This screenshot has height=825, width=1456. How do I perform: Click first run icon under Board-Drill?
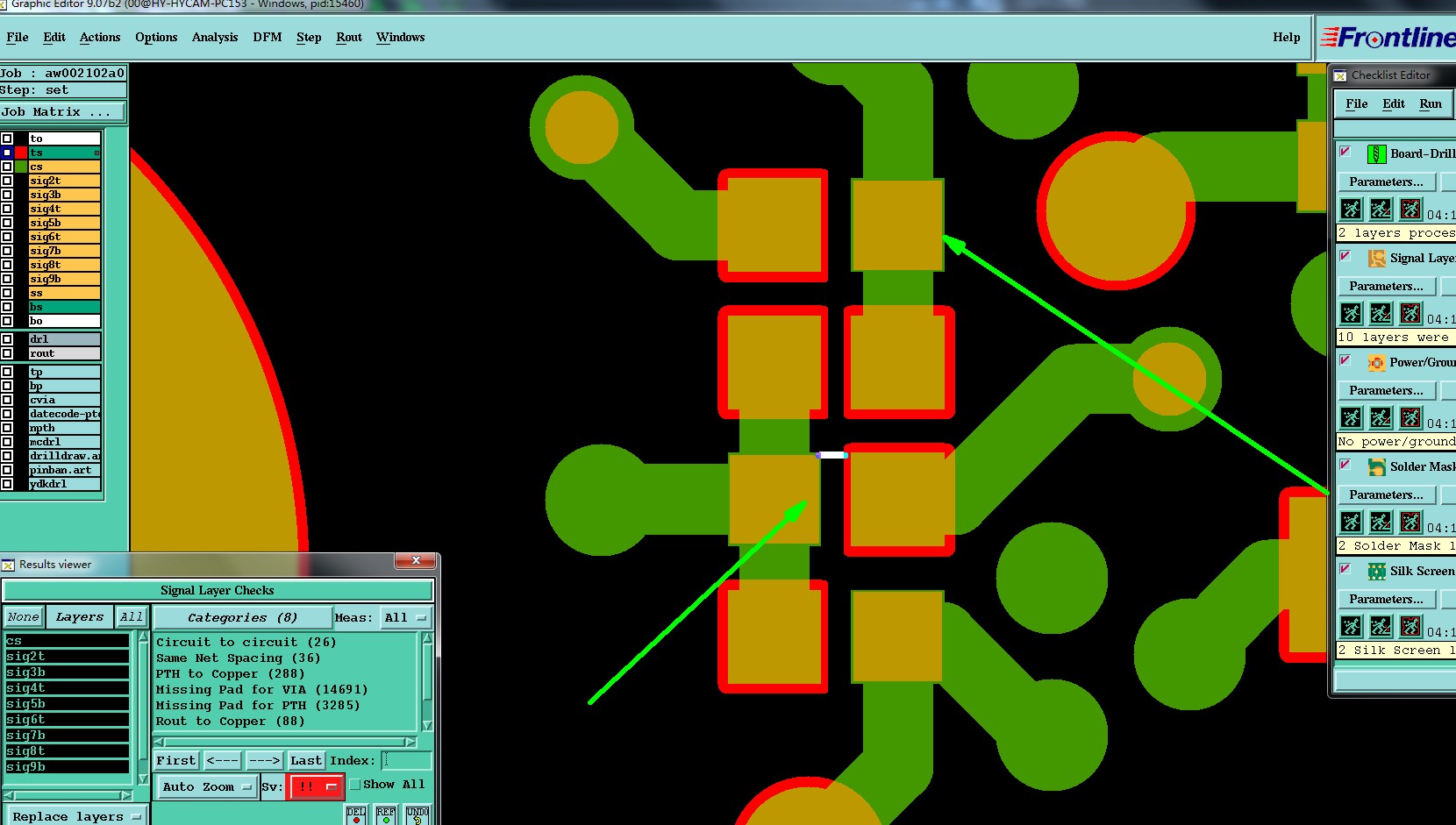click(x=1351, y=209)
